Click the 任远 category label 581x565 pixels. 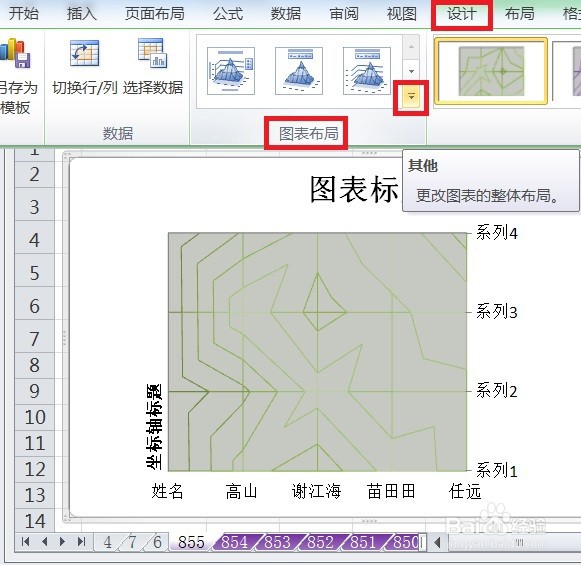(465, 492)
